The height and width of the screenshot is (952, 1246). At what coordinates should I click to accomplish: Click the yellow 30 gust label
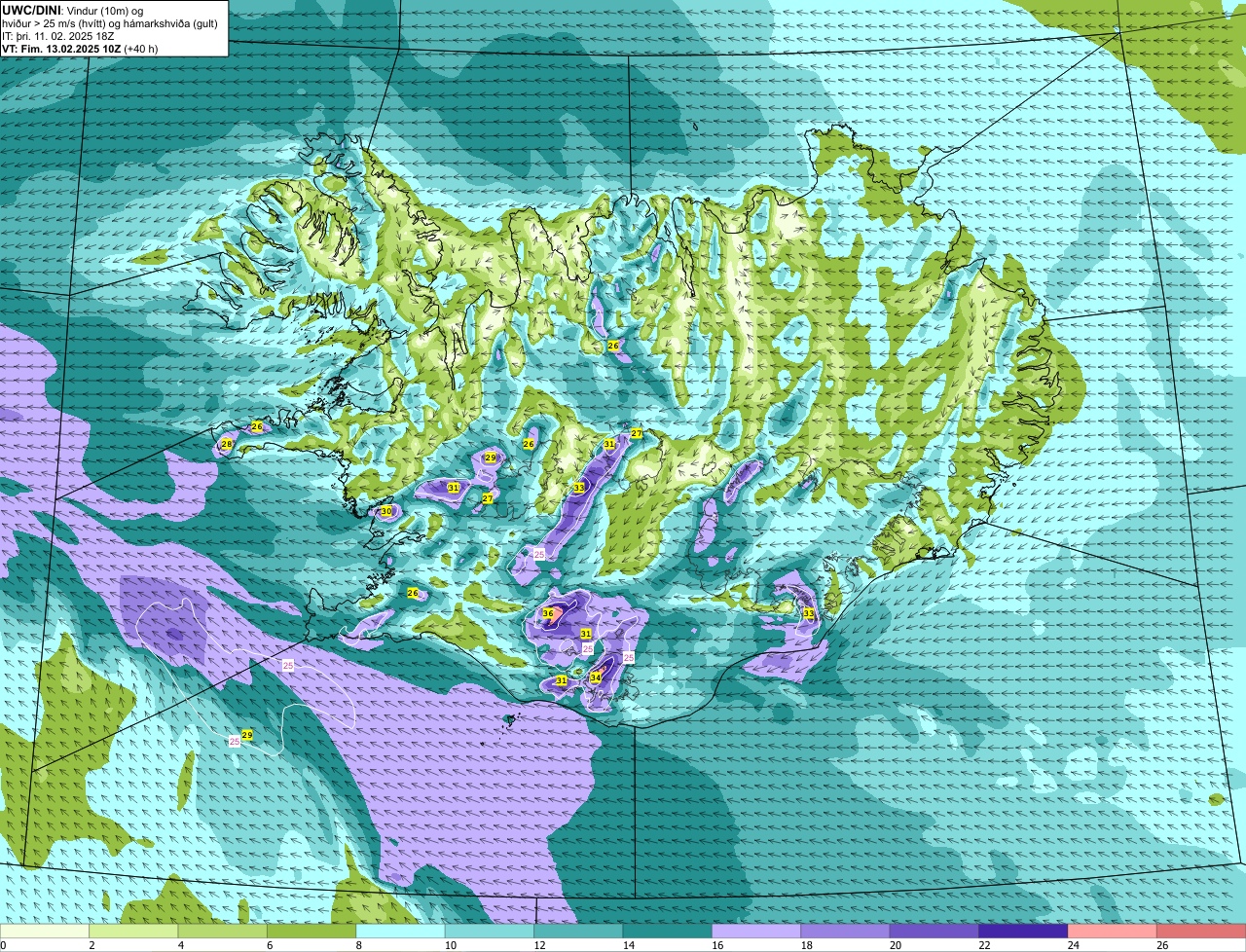pyautogui.click(x=386, y=511)
